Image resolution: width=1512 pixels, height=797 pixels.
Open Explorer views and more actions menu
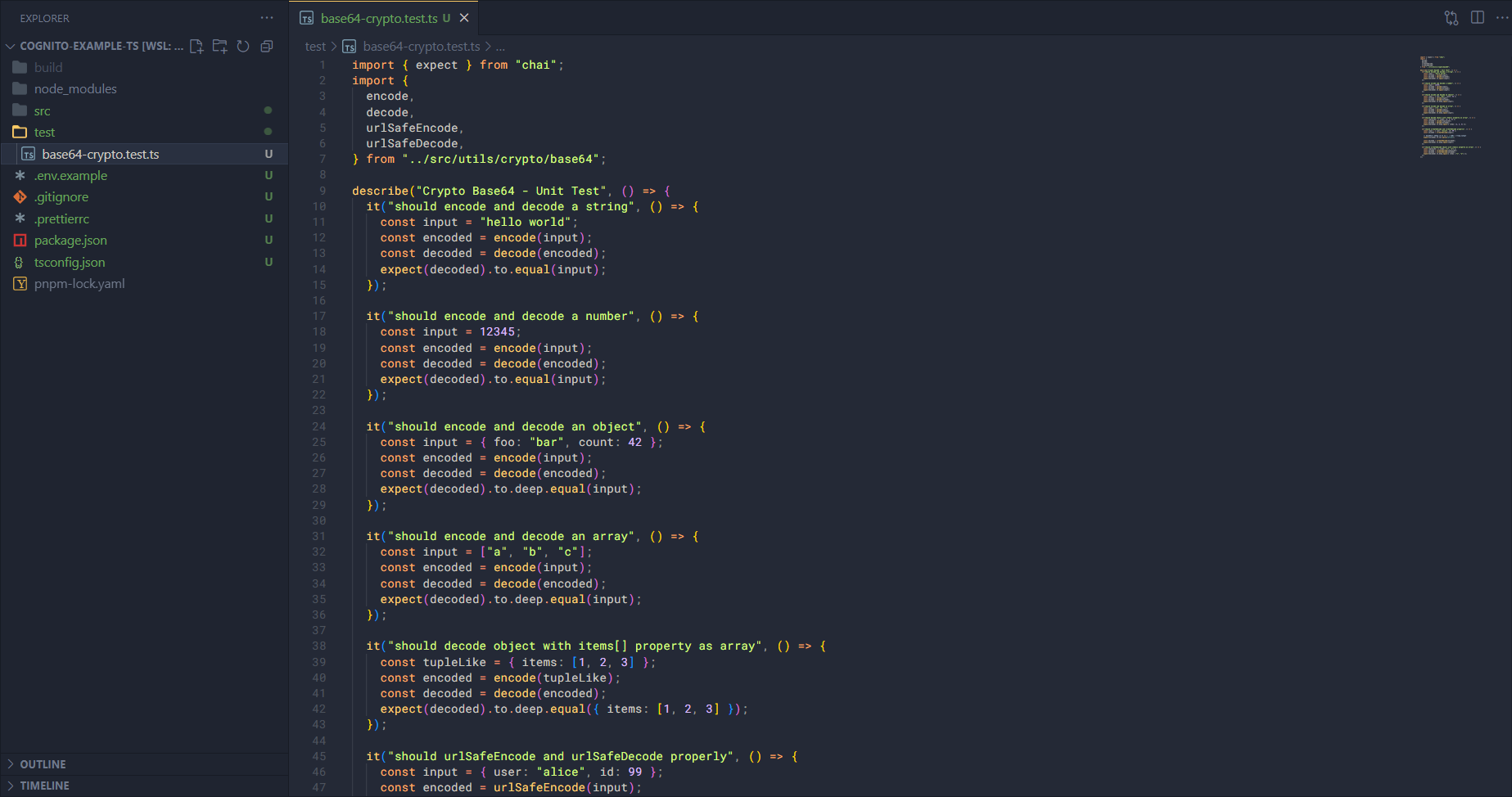pos(267,18)
